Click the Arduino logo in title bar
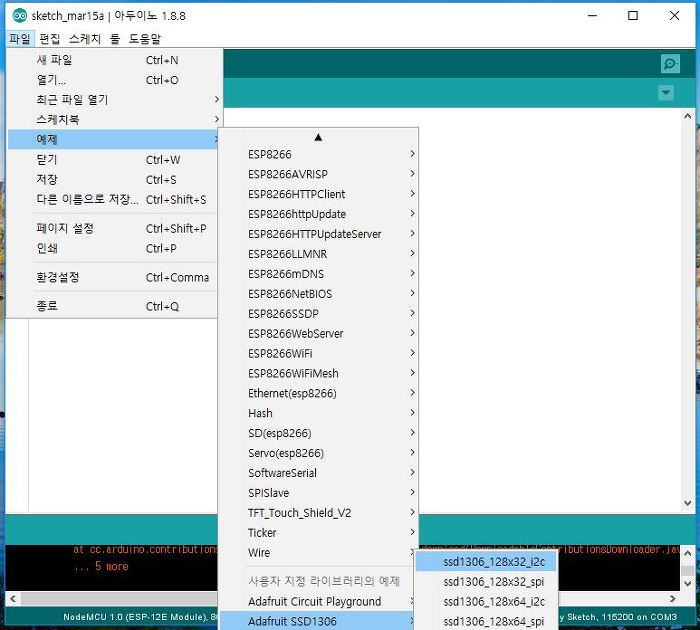This screenshot has width=700, height=630. pyautogui.click(x=20, y=16)
